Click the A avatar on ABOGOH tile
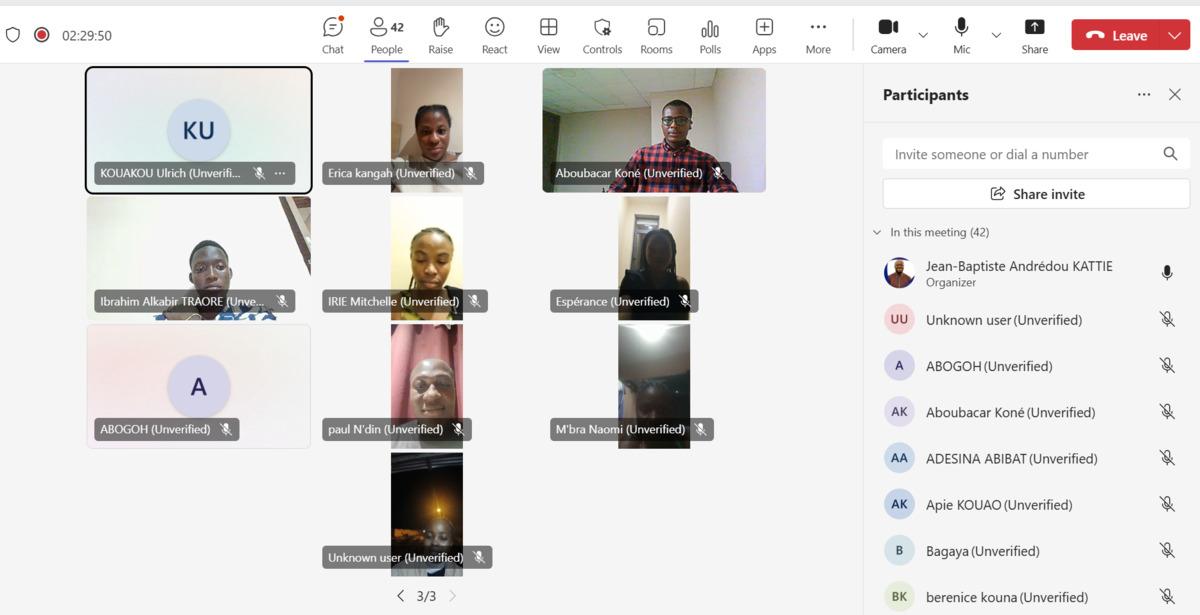This screenshot has height=615, width=1200. point(198,386)
